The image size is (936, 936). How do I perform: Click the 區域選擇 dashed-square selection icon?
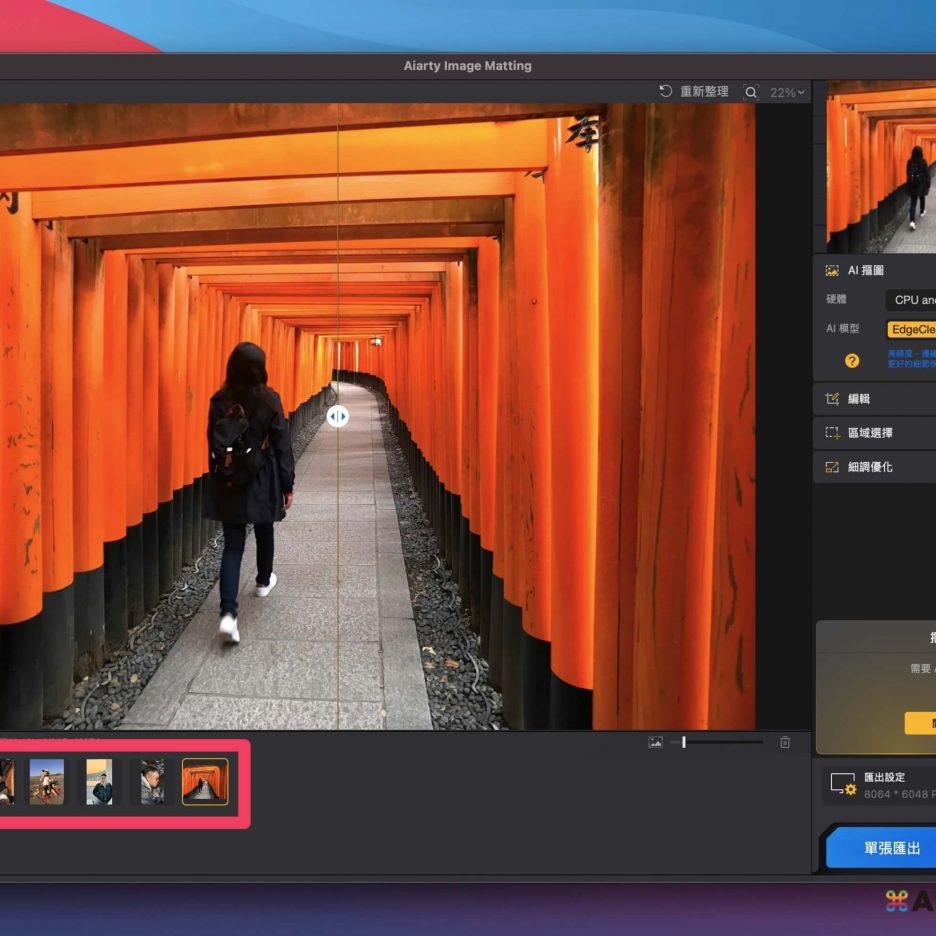coord(832,433)
